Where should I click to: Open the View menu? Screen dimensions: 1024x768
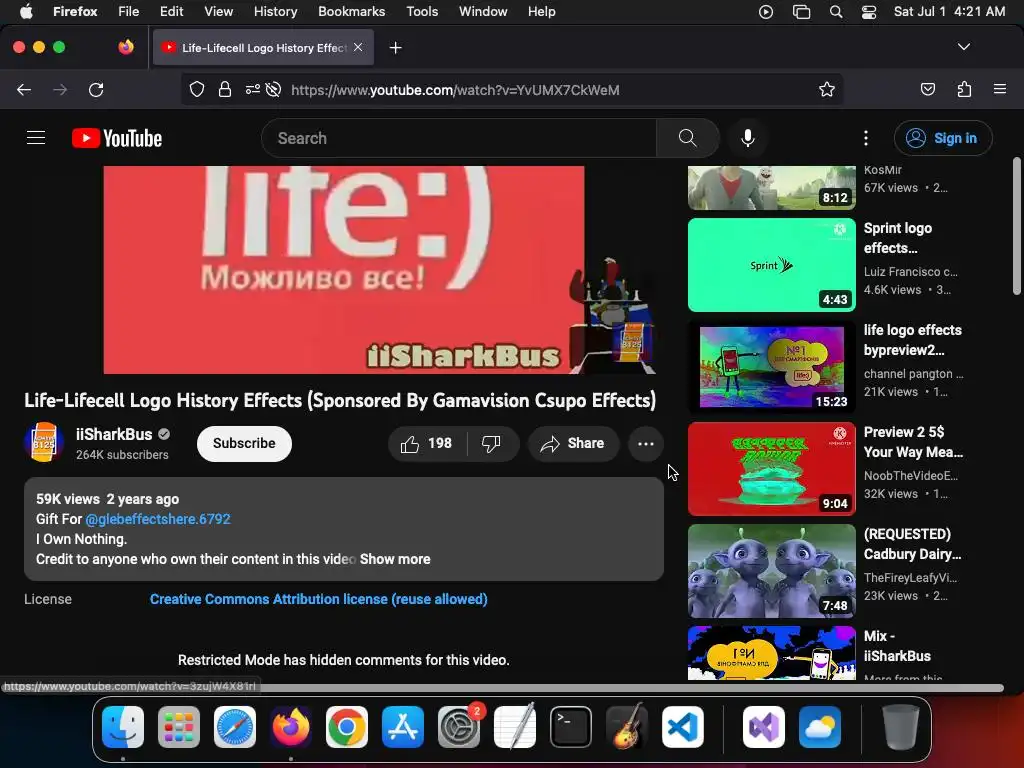tap(218, 11)
